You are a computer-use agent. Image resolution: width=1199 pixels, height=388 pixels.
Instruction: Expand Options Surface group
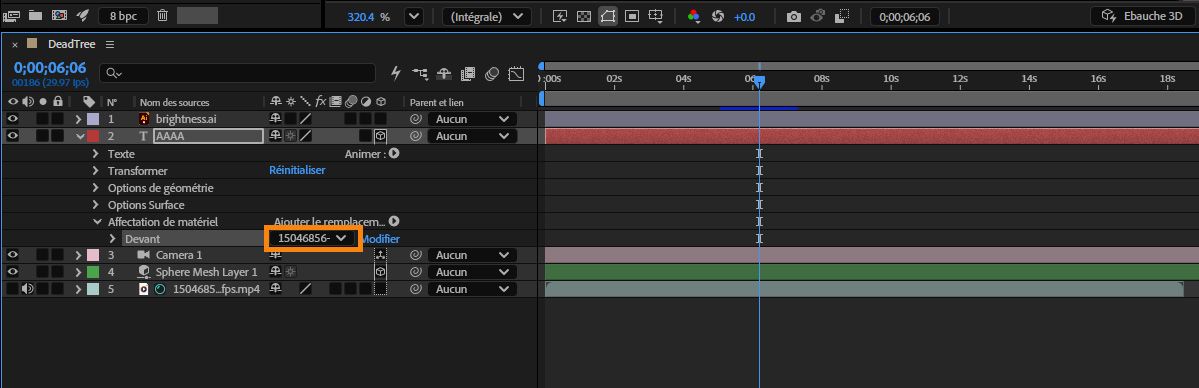tap(96, 204)
